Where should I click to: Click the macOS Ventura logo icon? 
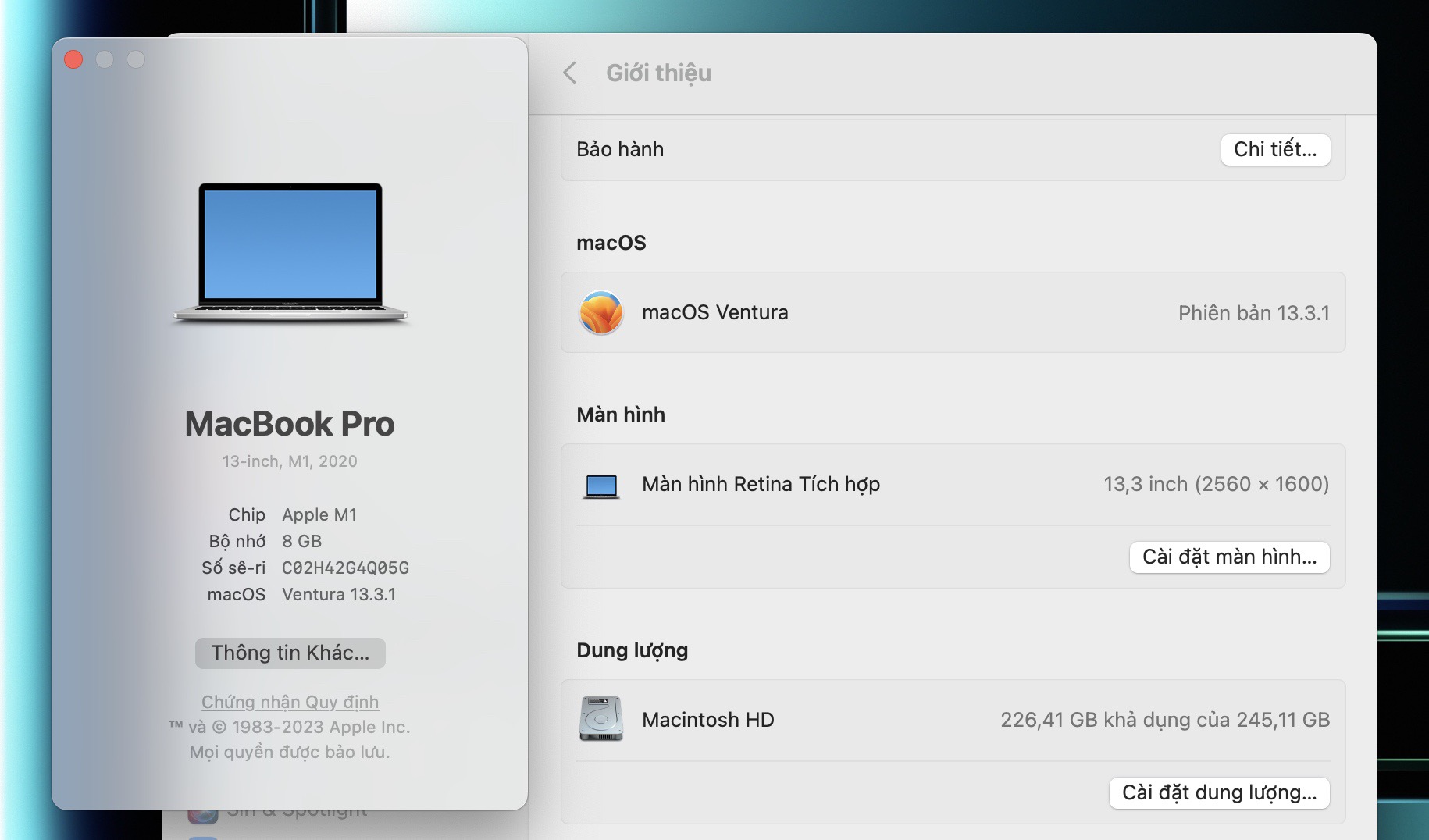pyautogui.click(x=600, y=312)
